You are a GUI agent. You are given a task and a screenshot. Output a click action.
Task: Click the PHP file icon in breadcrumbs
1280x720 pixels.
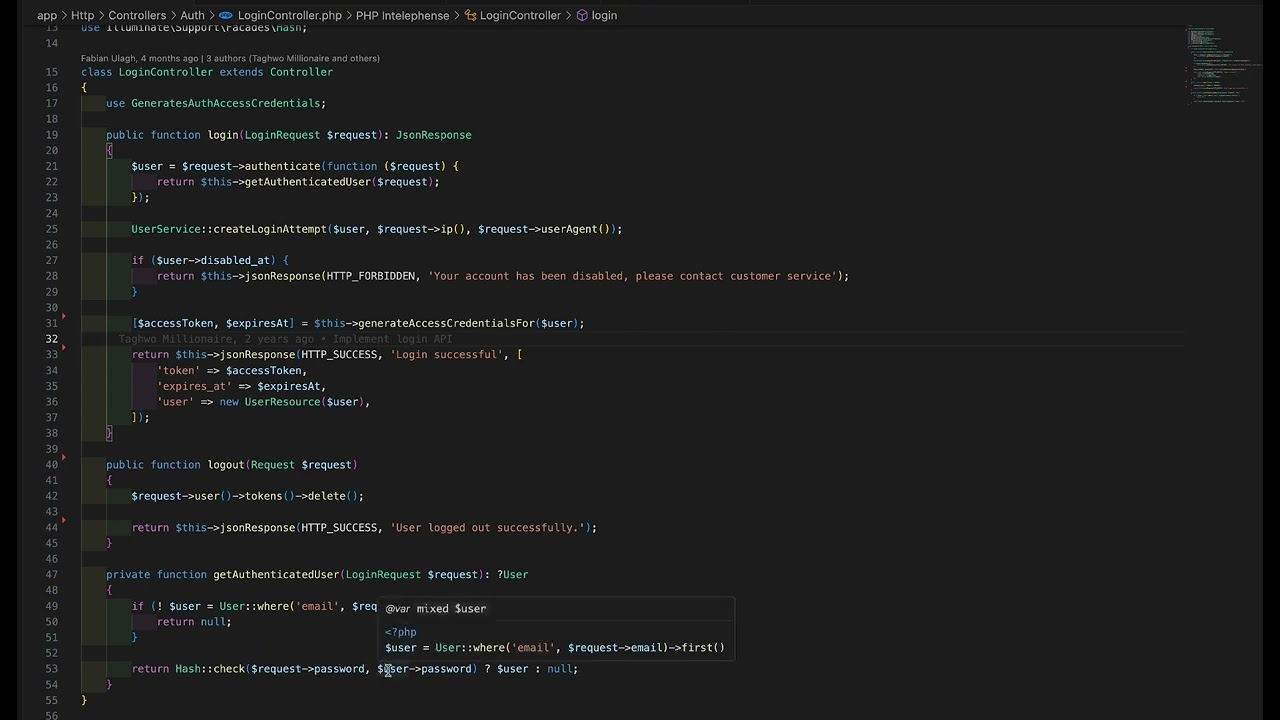click(x=226, y=15)
